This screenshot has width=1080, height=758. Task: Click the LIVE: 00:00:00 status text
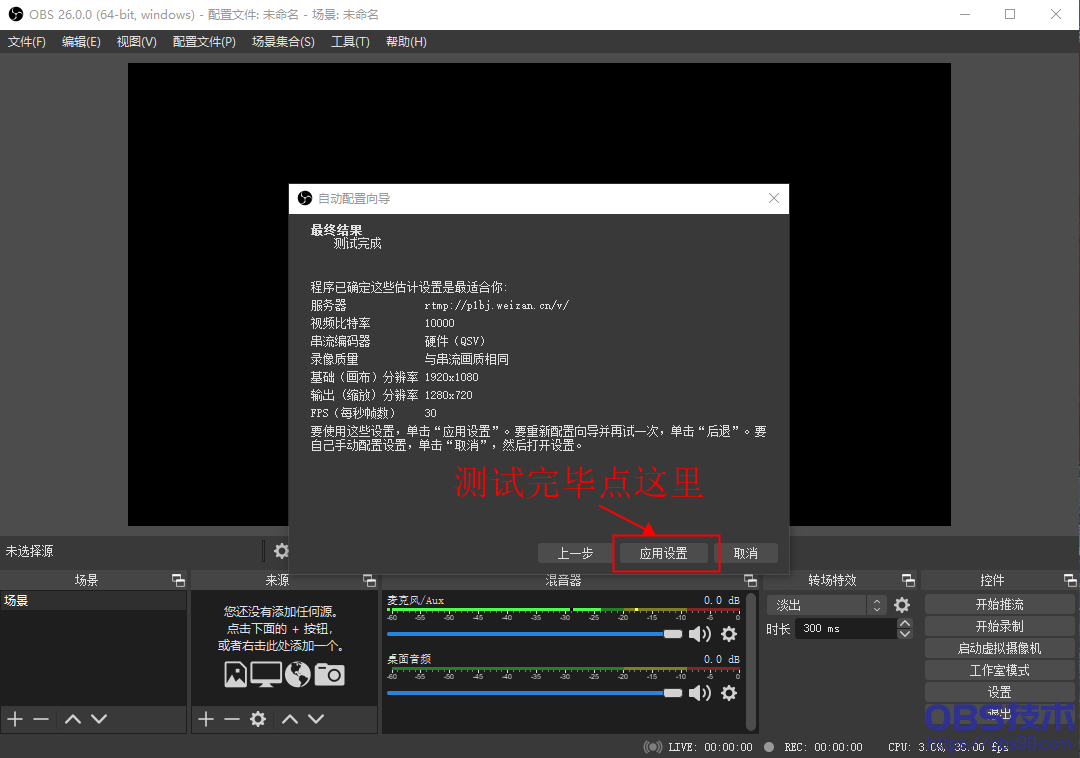[x=710, y=747]
